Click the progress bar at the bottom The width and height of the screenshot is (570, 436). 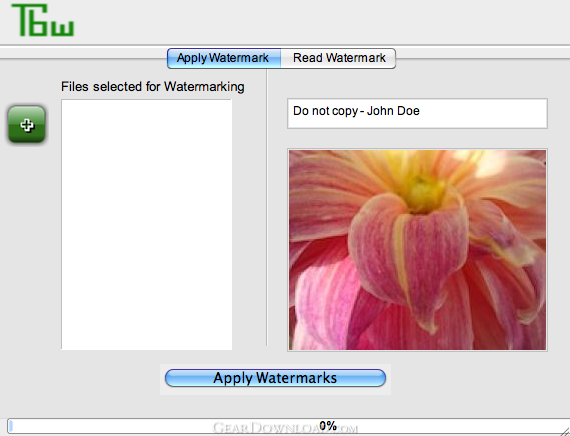click(285, 426)
